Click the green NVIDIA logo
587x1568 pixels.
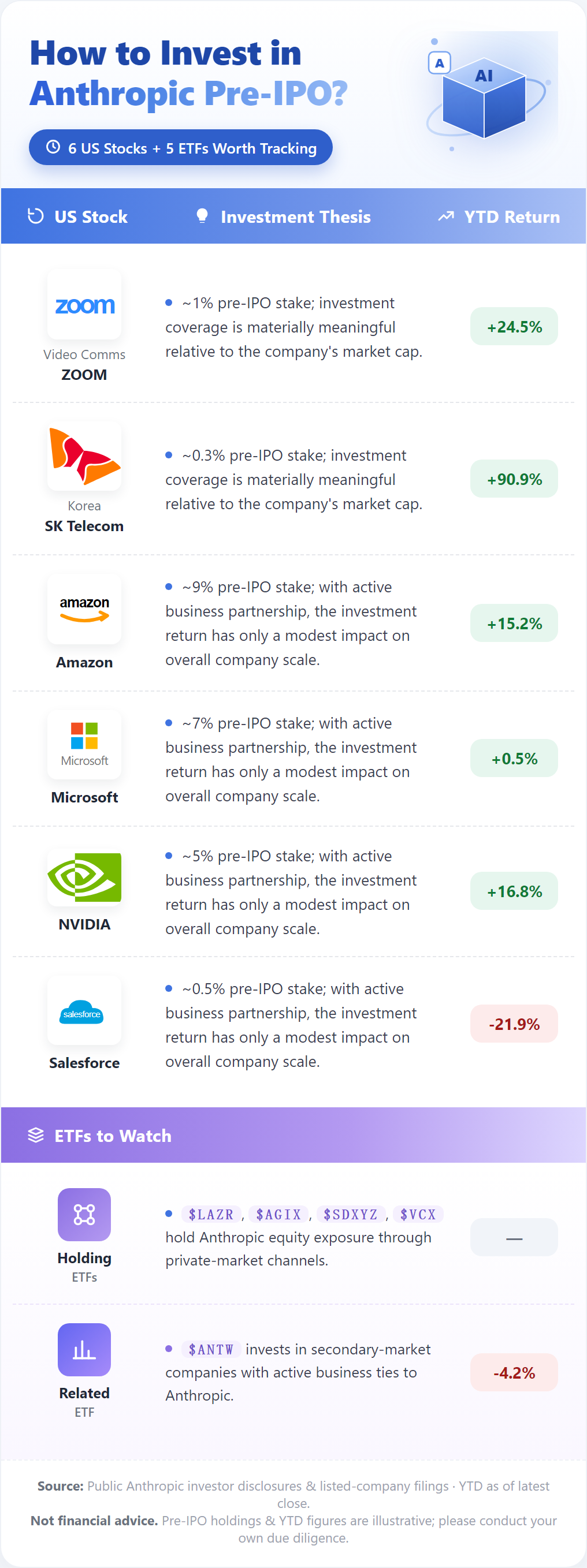84,877
